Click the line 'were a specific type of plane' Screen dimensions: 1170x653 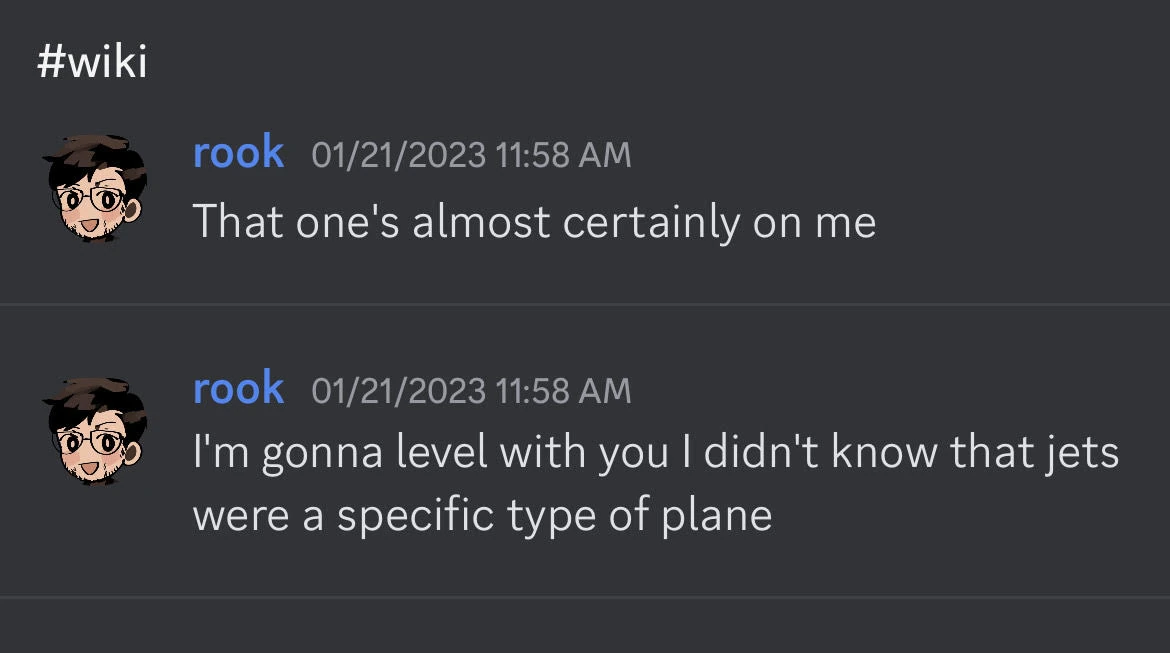pyautogui.click(x=482, y=515)
